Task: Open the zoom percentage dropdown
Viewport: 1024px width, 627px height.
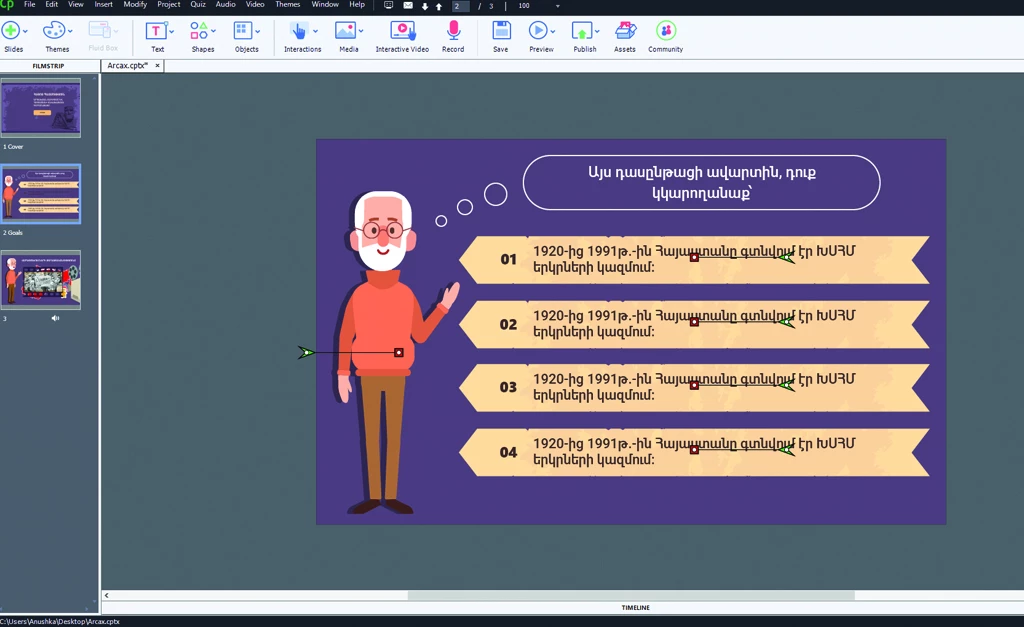Action: 557,6
